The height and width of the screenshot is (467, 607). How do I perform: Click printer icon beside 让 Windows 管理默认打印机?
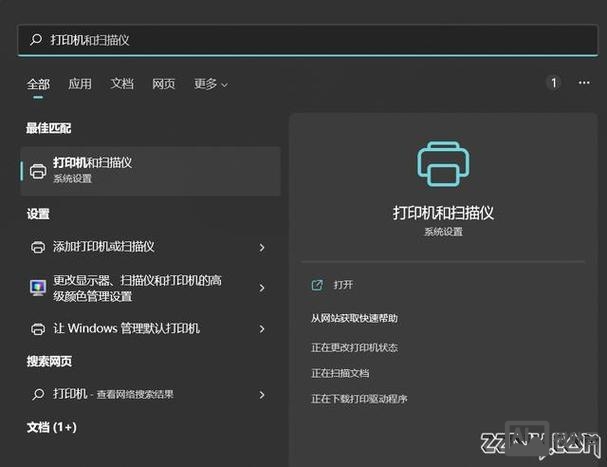pyautogui.click(x=38, y=329)
